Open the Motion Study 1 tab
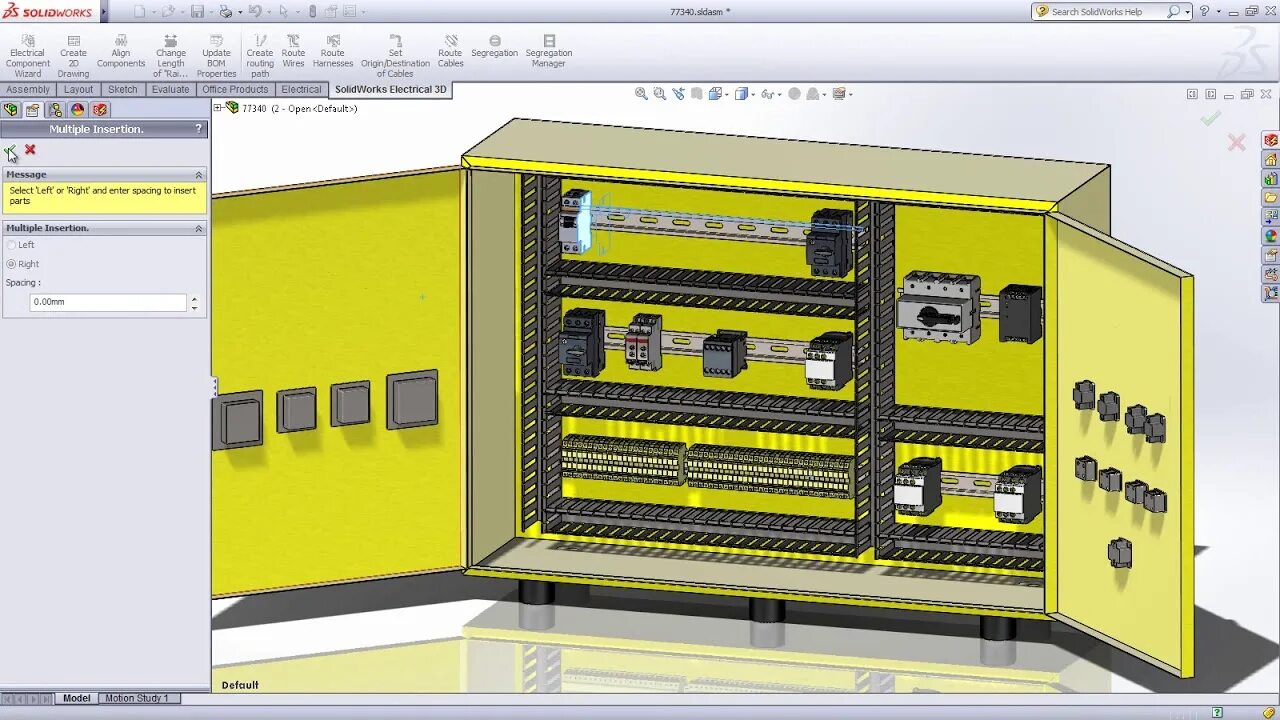 (x=137, y=699)
